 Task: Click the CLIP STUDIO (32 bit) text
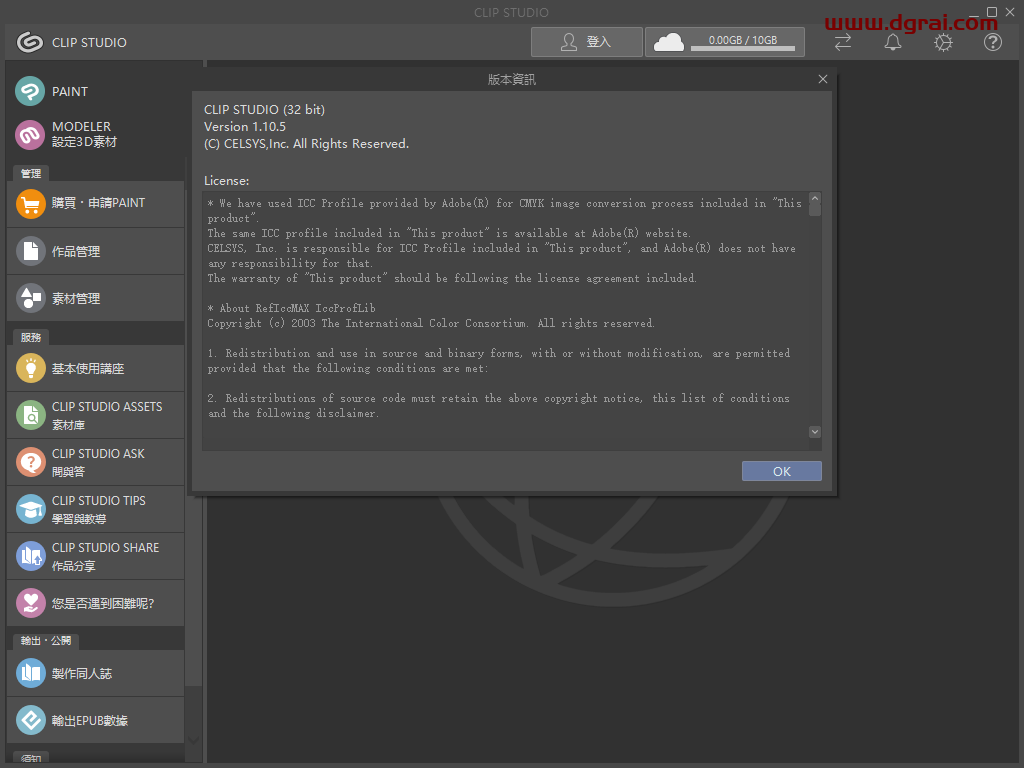[x=264, y=109]
